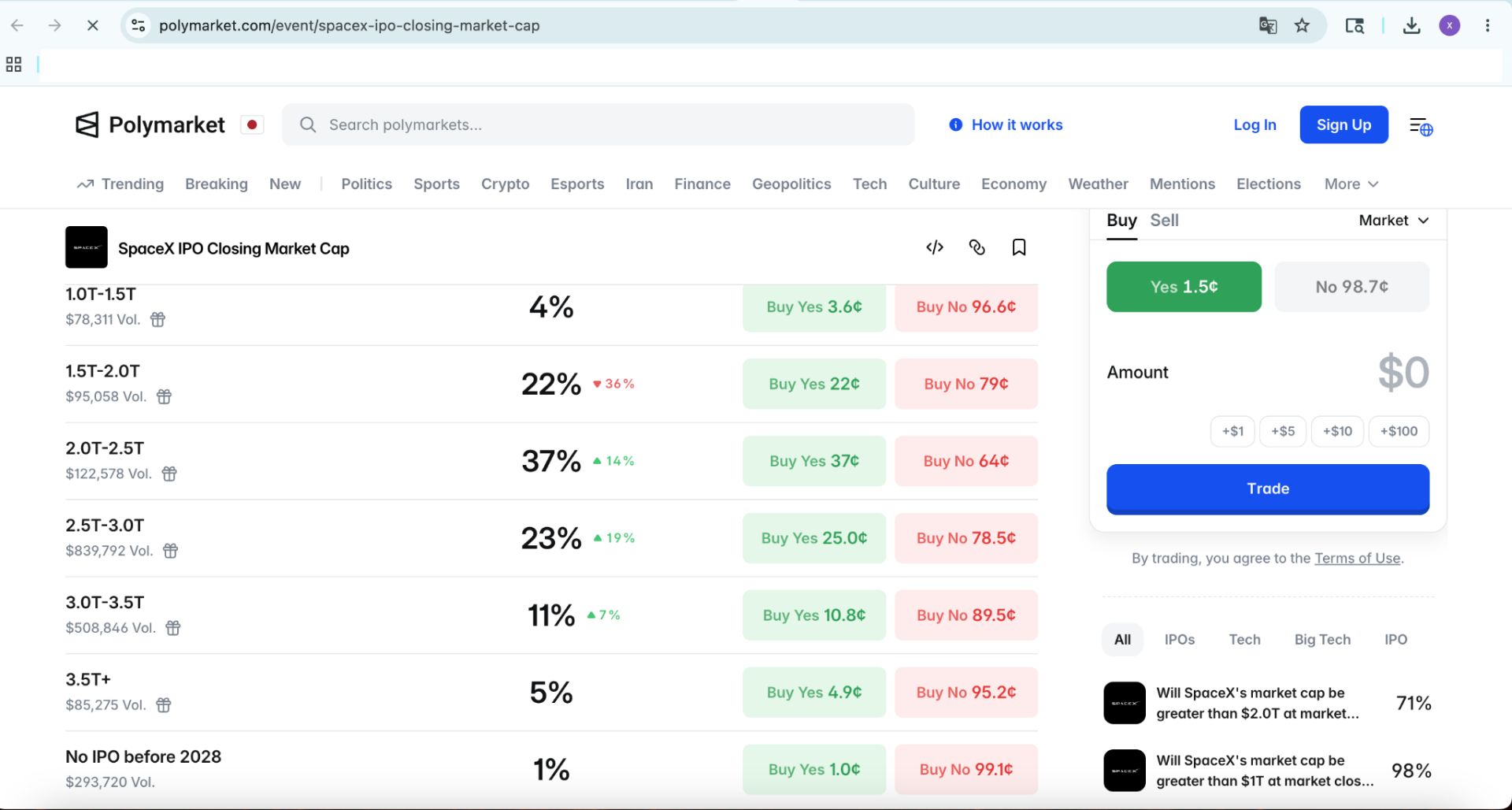Open the Elections category
Viewport: 1512px width, 810px height.
coord(1268,184)
